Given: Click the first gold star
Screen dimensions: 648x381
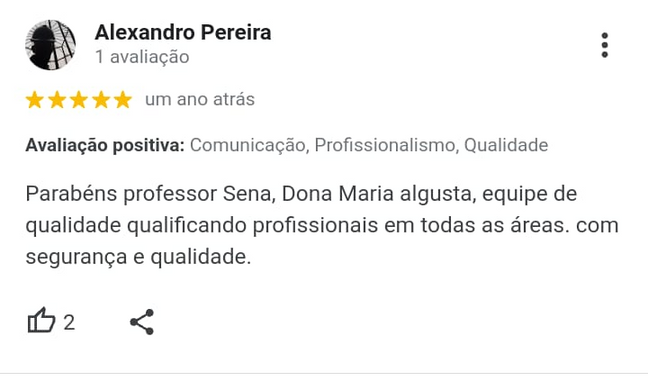Looking at the screenshot, I should pos(35,100).
